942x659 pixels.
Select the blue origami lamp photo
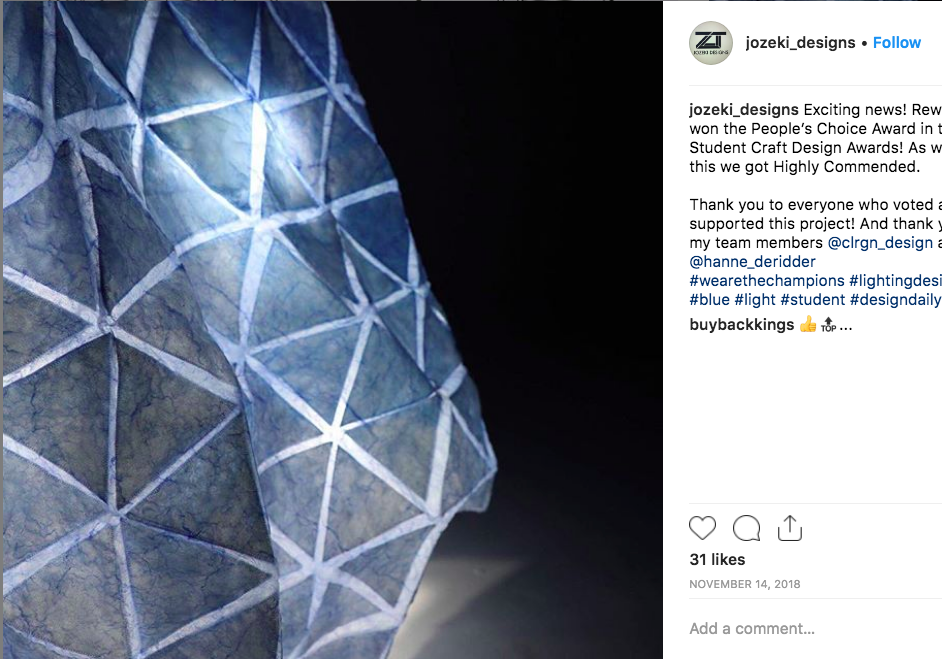[x=332, y=330]
